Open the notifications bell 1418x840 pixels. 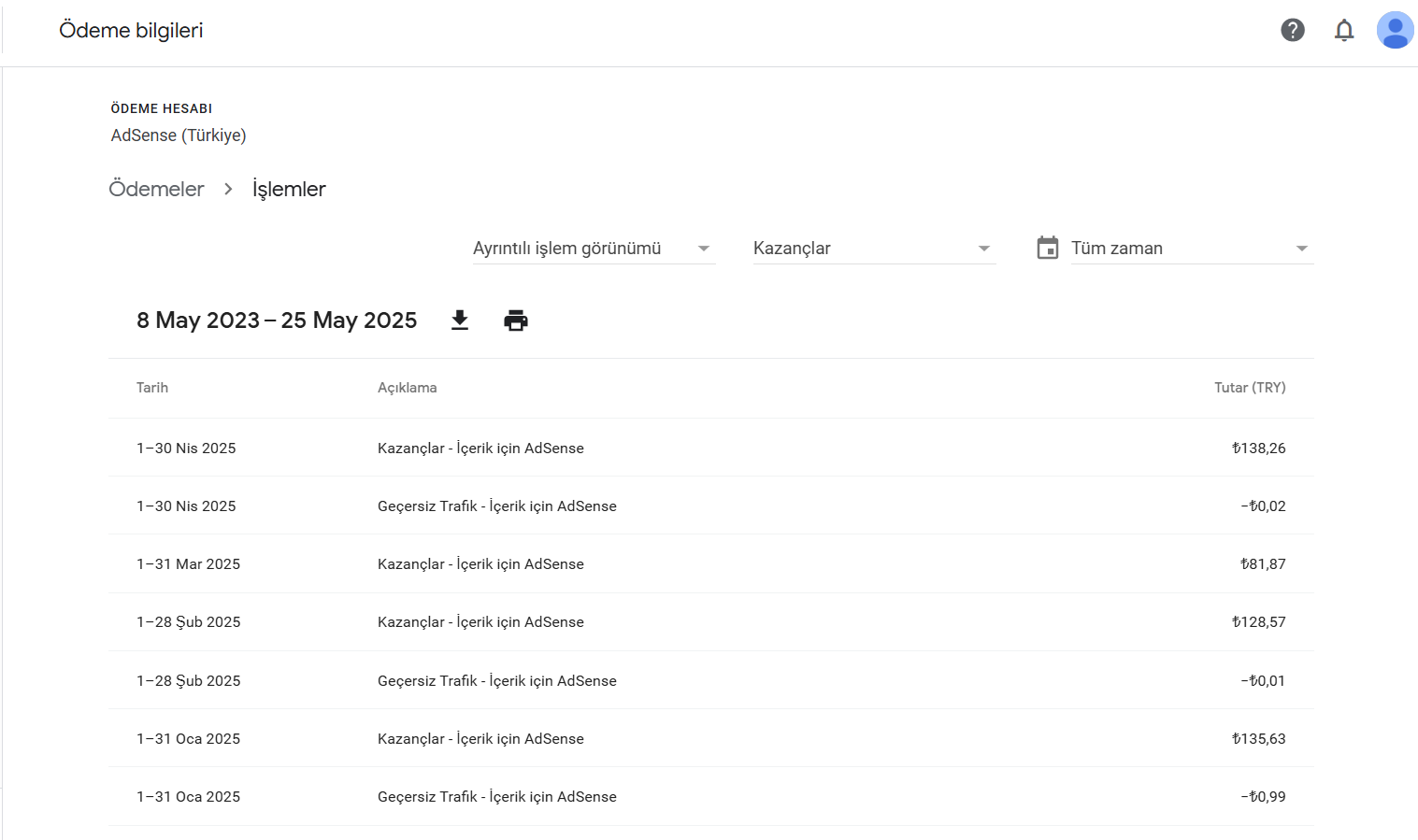[1344, 30]
